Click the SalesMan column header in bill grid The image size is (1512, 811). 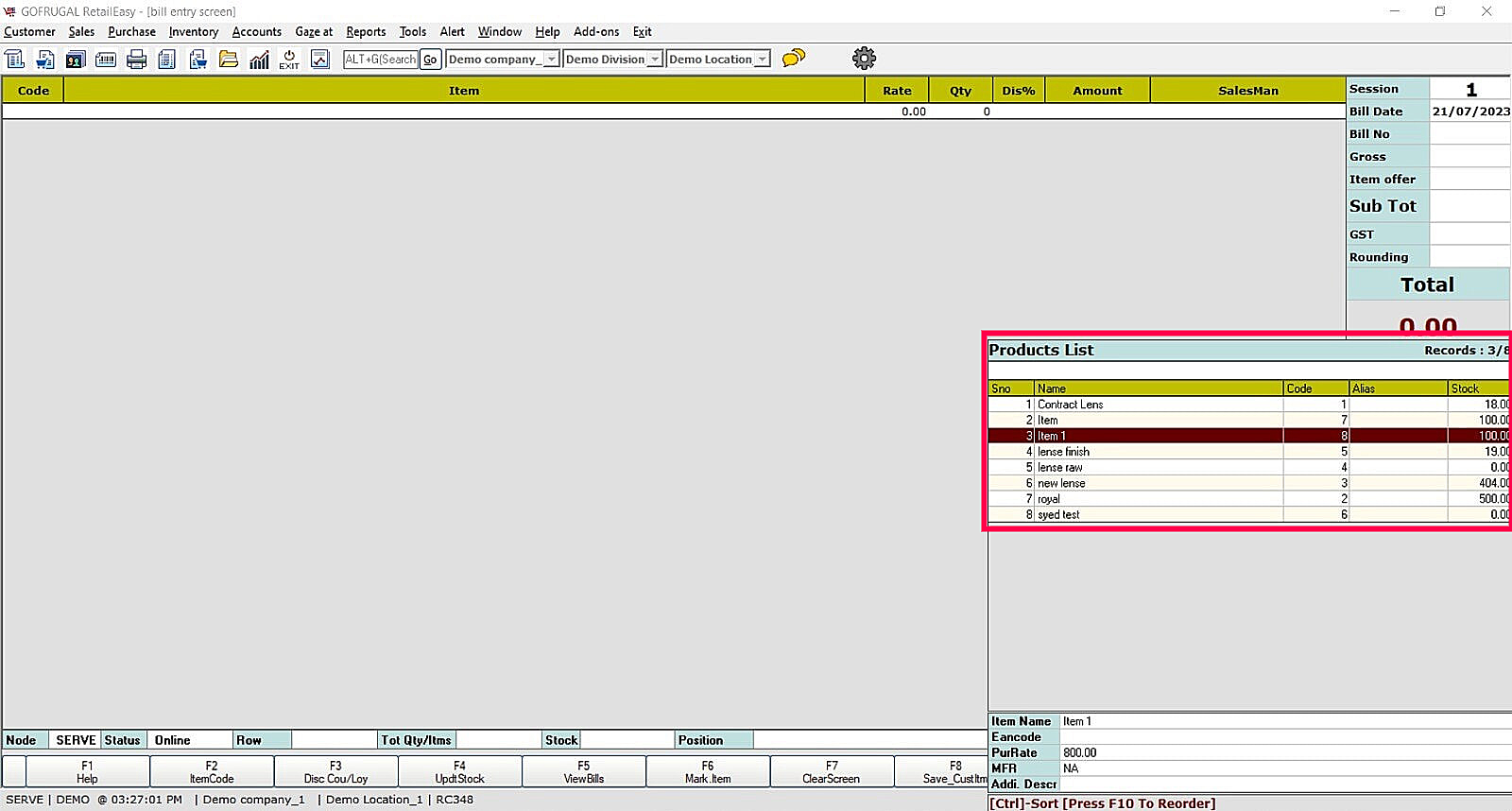pos(1247,91)
